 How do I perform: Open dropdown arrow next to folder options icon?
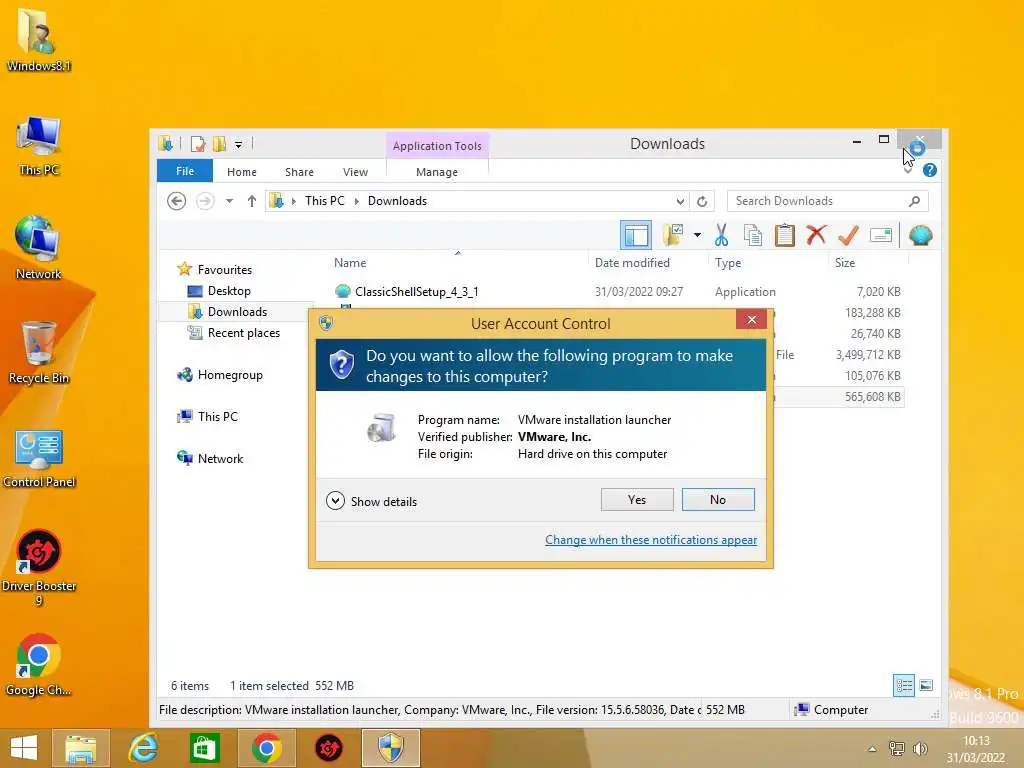click(x=697, y=235)
